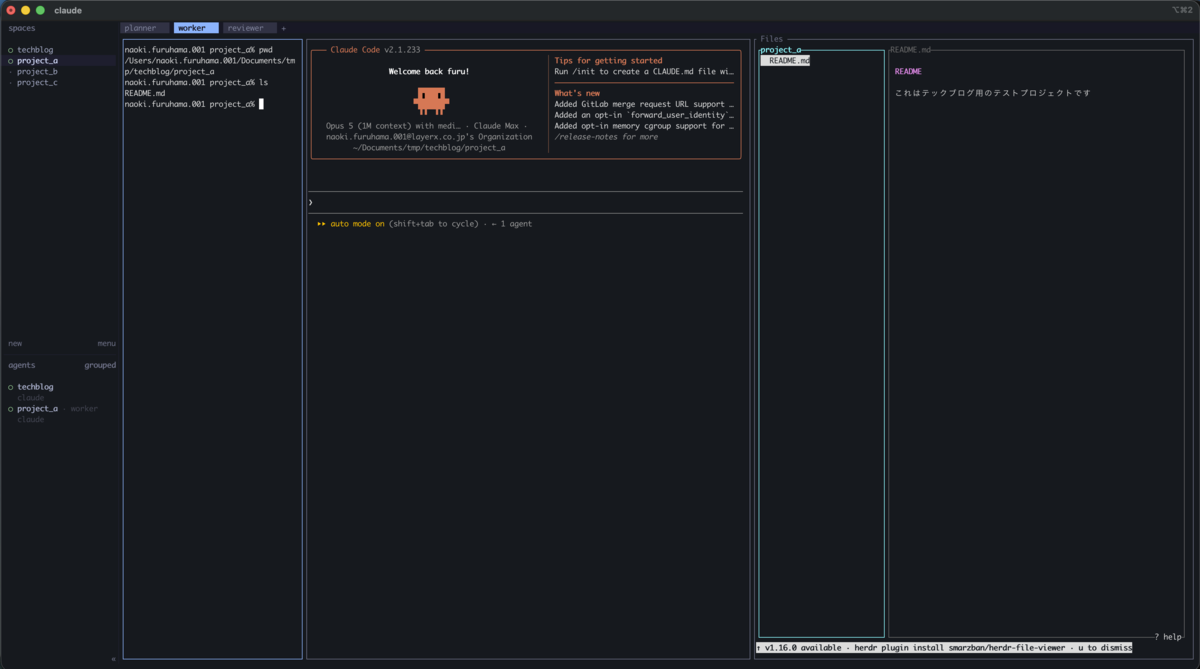Add a new tab with the plus button
Screen dimensions: 1200x669
click(x=284, y=28)
